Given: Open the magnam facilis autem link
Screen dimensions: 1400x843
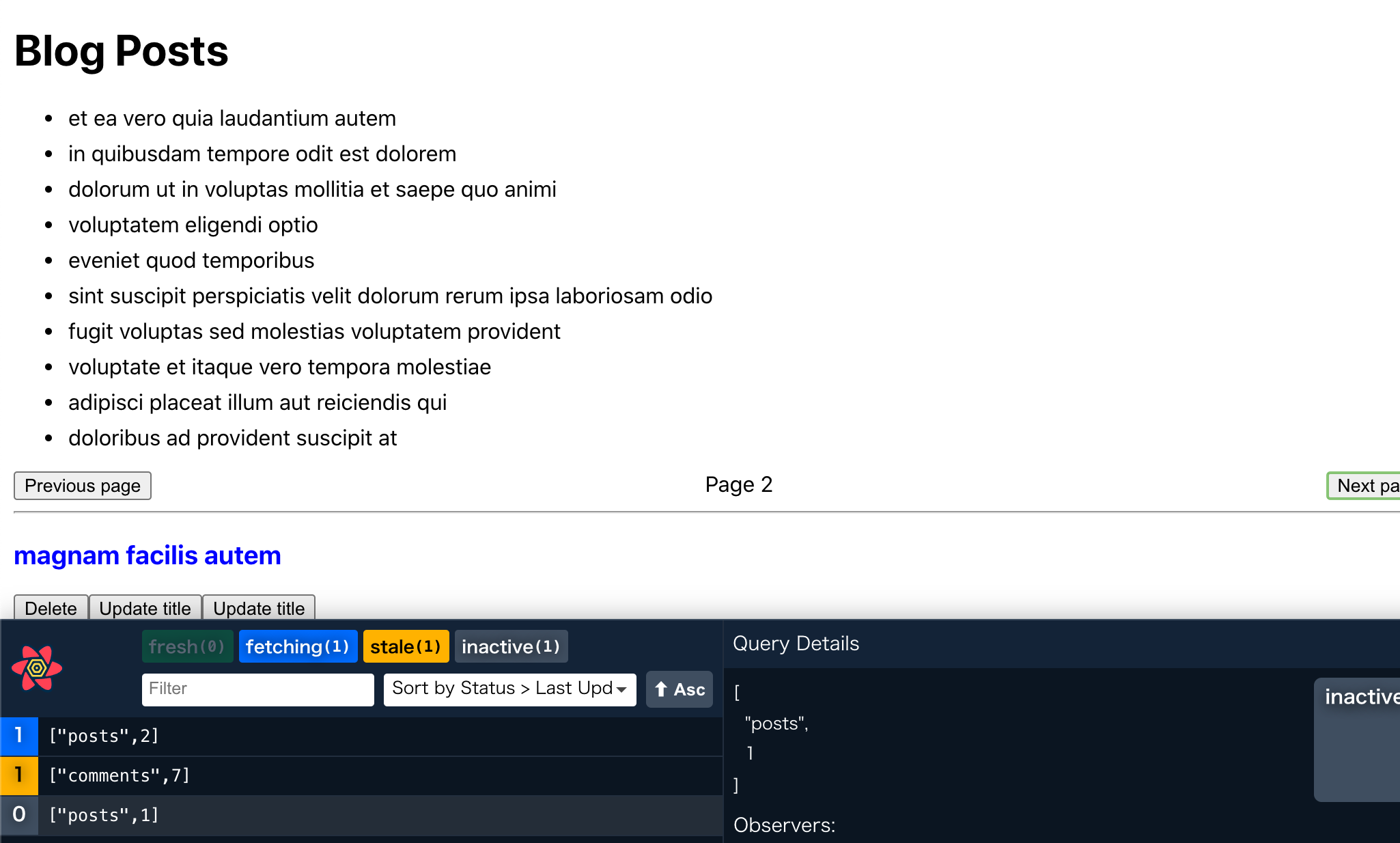Looking at the screenshot, I should 148,555.
